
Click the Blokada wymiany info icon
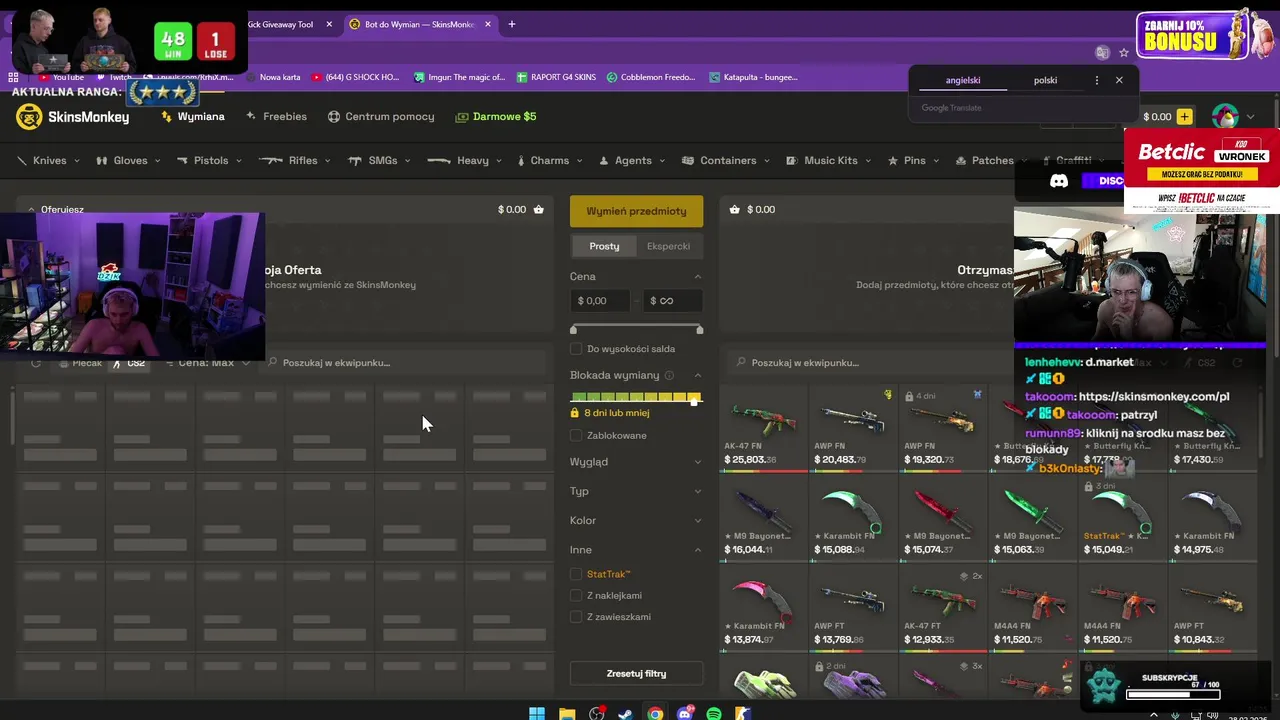click(669, 376)
